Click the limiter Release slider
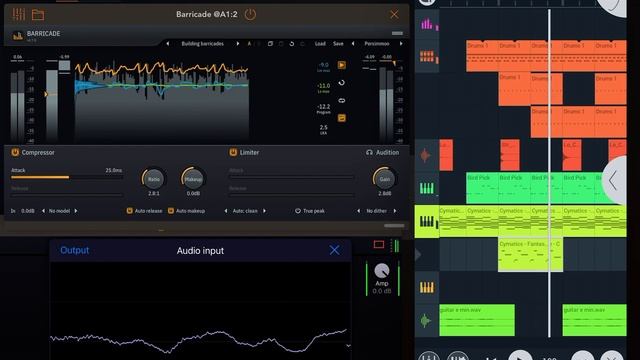The width and height of the screenshot is (640, 360). (x=291, y=195)
